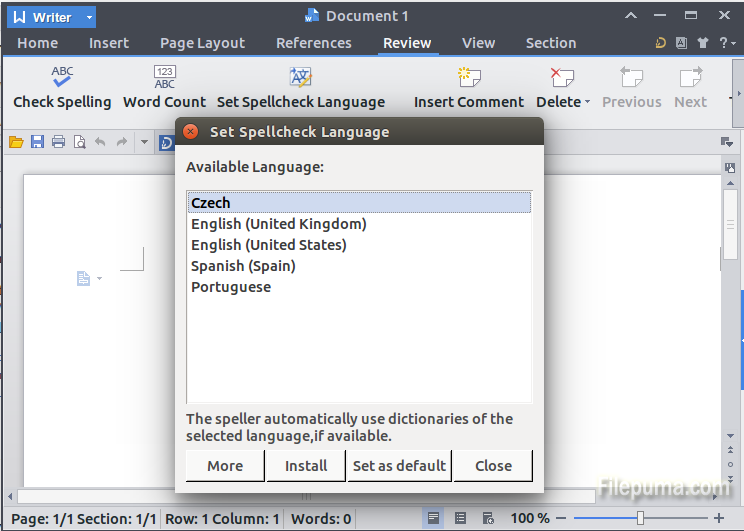
Task: Switch to the References tab
Action: tap(314, 43)
